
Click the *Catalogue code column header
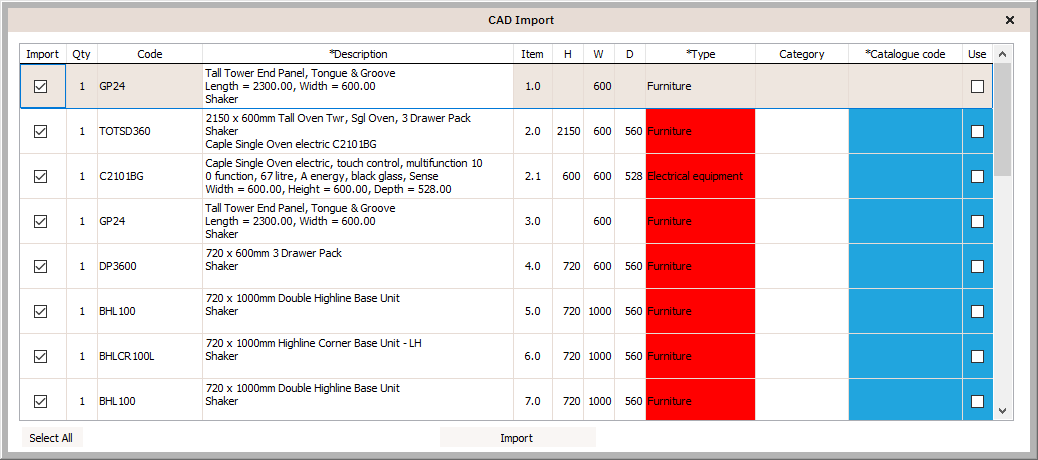coord(905,54)
